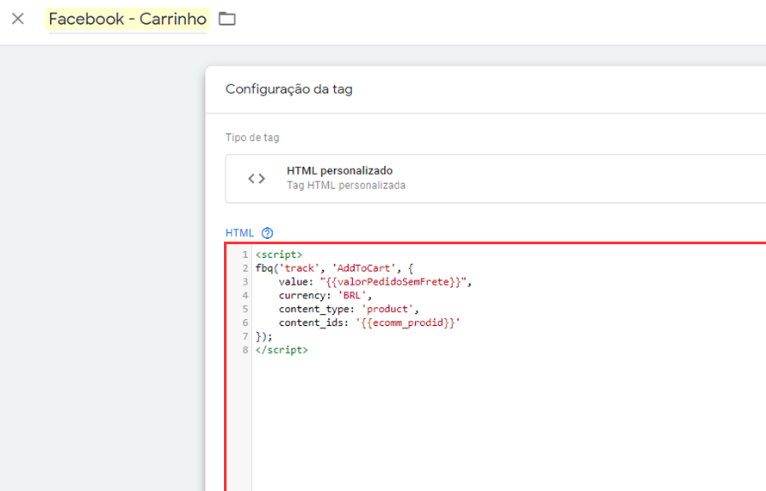
Task: Click line number 8 in the editor gutter
Action: pyautogui.click(x=245, y=350)
